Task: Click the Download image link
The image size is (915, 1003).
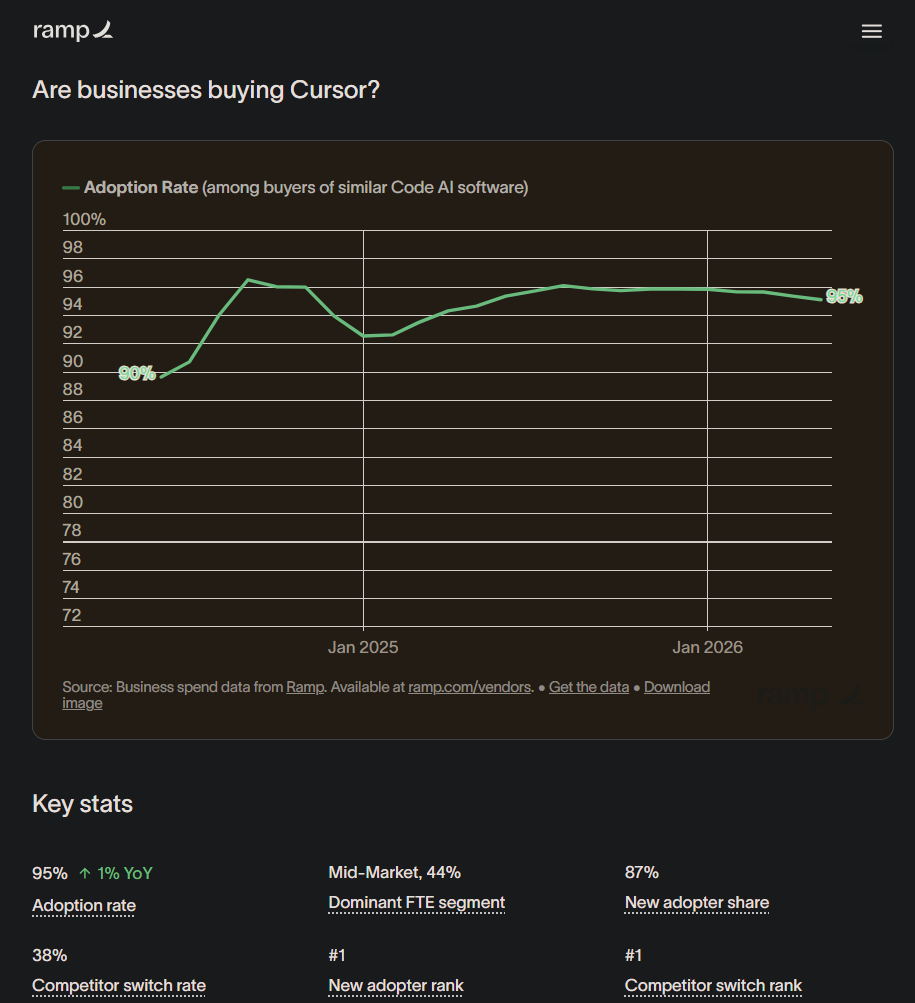Action: click(x=677, y=687)
